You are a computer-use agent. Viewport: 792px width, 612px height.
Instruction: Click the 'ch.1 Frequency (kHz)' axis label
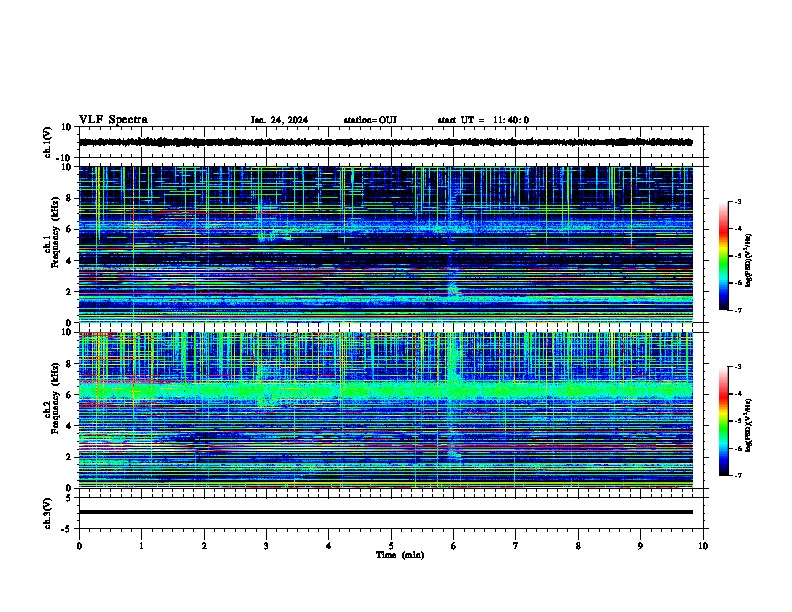tap(52, 233)
